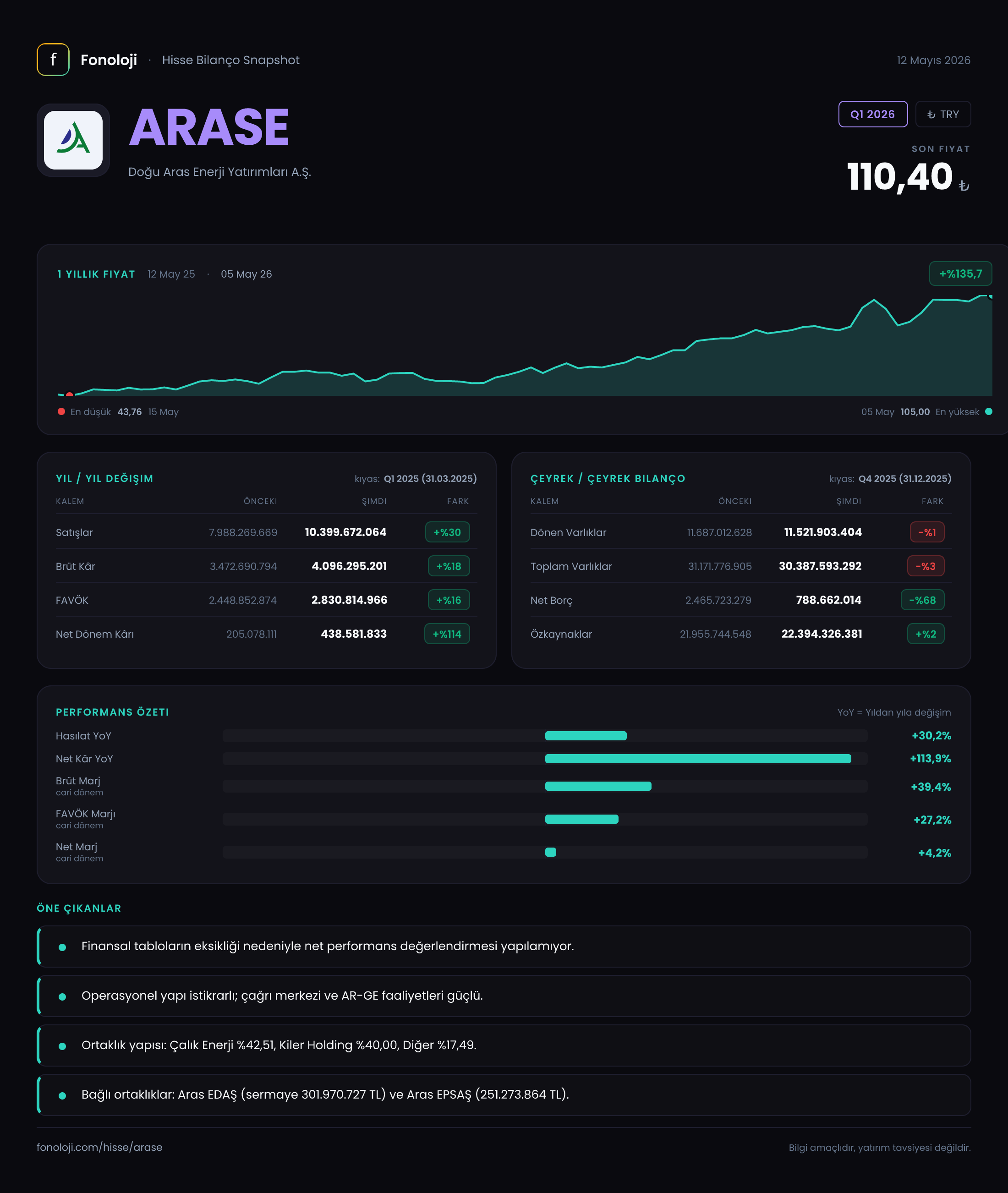Viewport: 1008px width, 1193px height.
Task: Click the Brüt Marj progress bar
Action: (545, 786)
